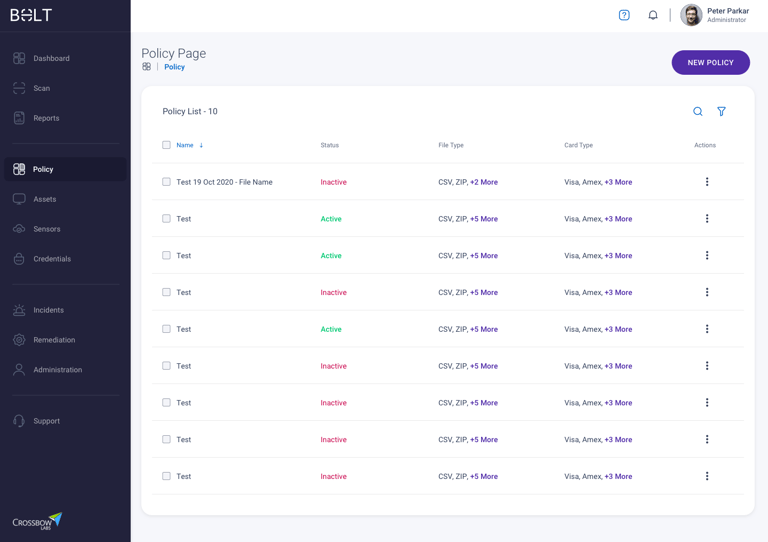
Task: Click the BOLT logo
Action: [x=31, y=15]
